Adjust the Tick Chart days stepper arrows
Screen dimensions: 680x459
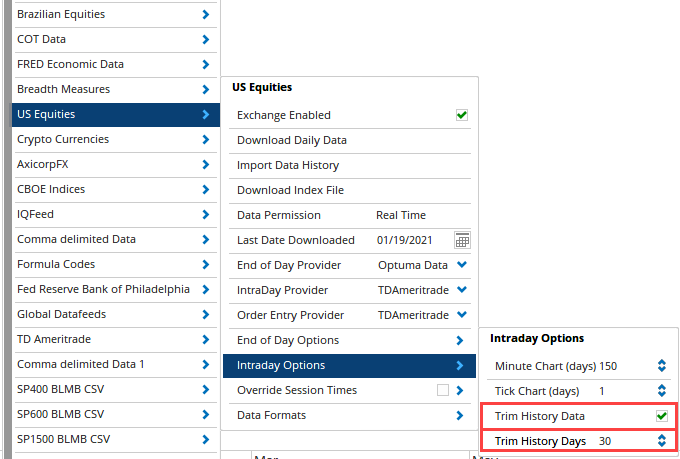tap(661, 391)
